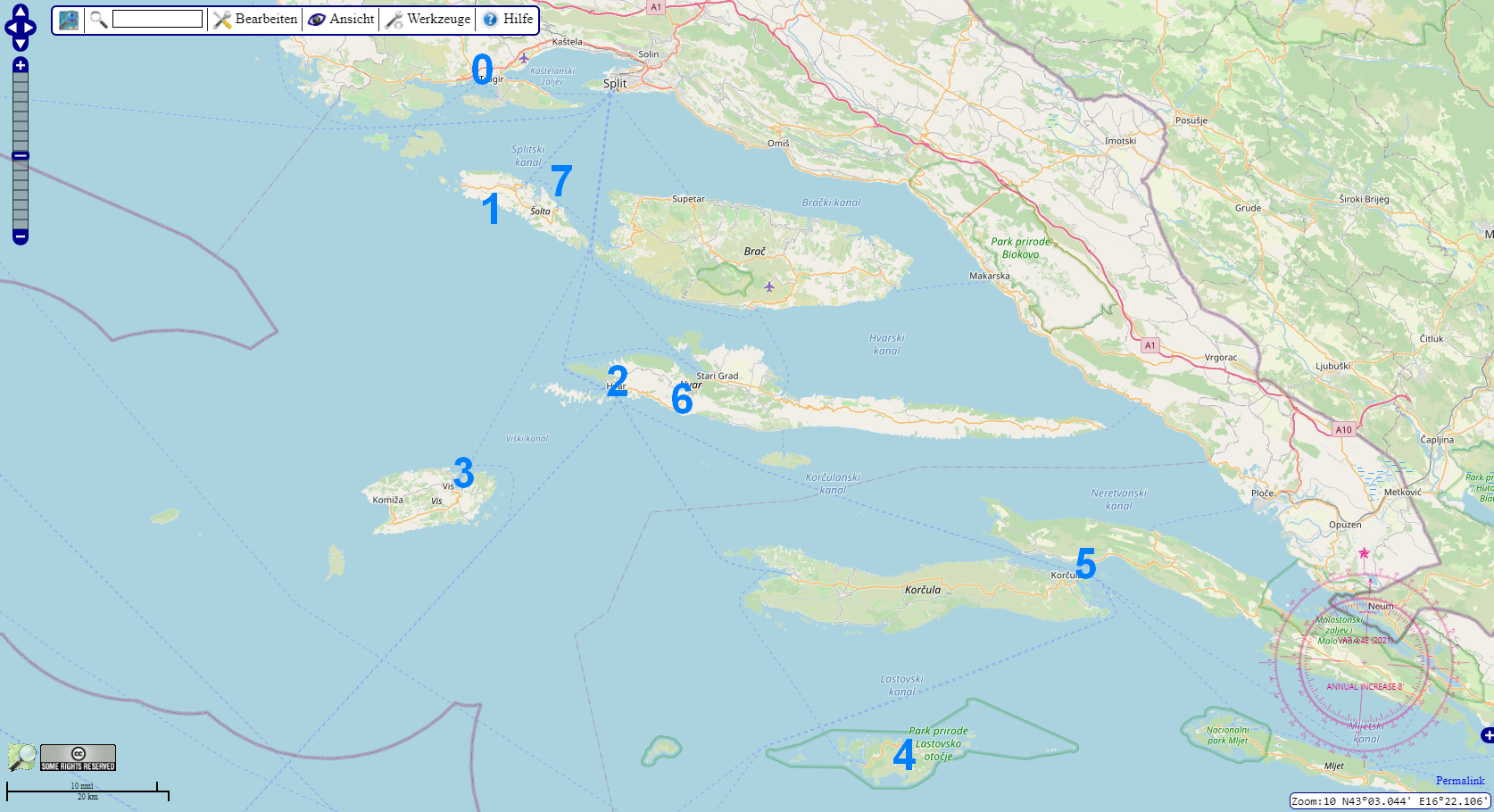Viewport: 1494px width, 812px height.
Task: Expand the layer switcher plus button
Action: pos(1487,735)
